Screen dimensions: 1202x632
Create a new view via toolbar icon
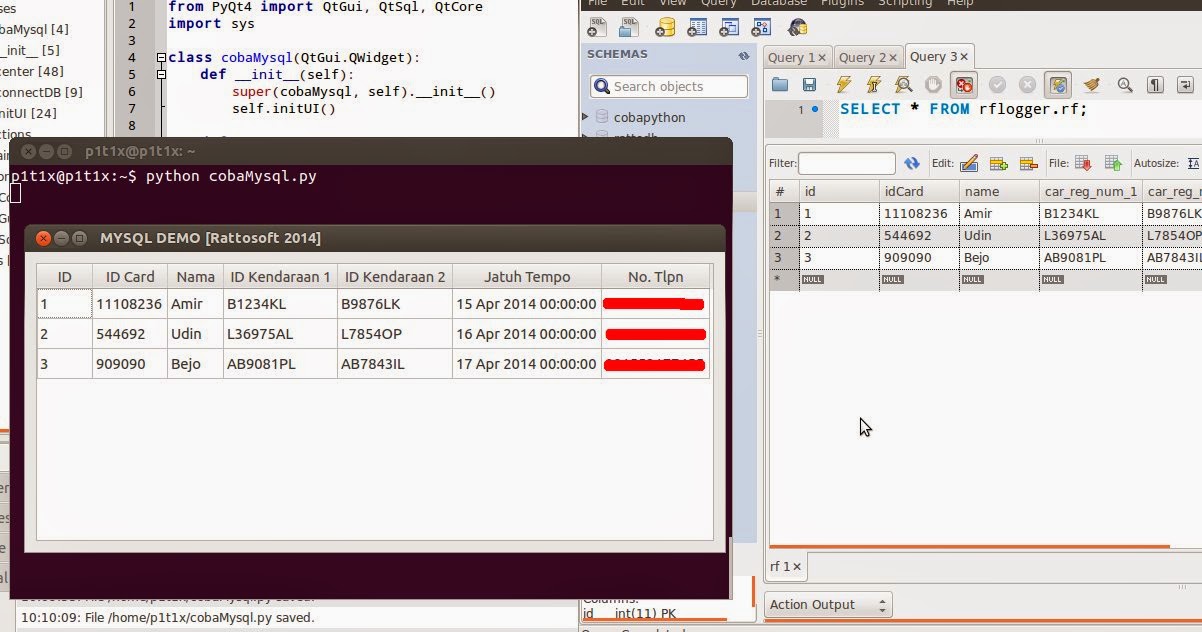click(731, 27)
